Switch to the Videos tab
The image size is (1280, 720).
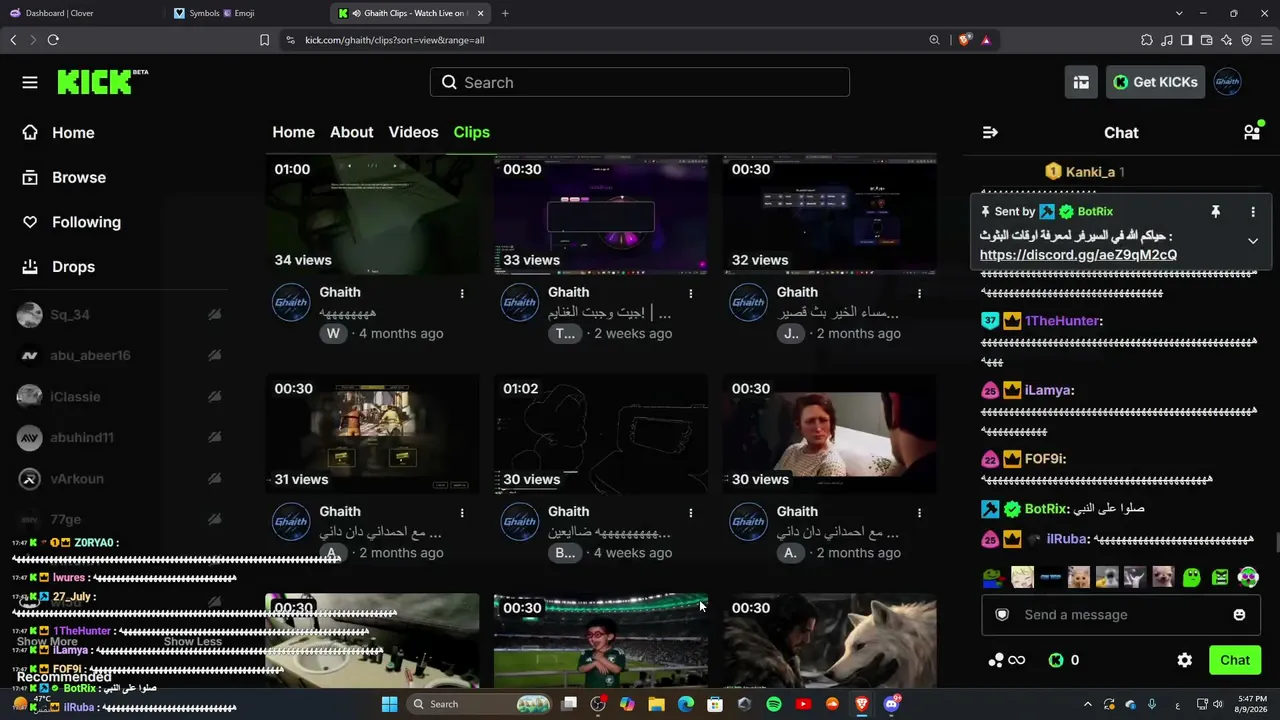click(x=413, y=132)
